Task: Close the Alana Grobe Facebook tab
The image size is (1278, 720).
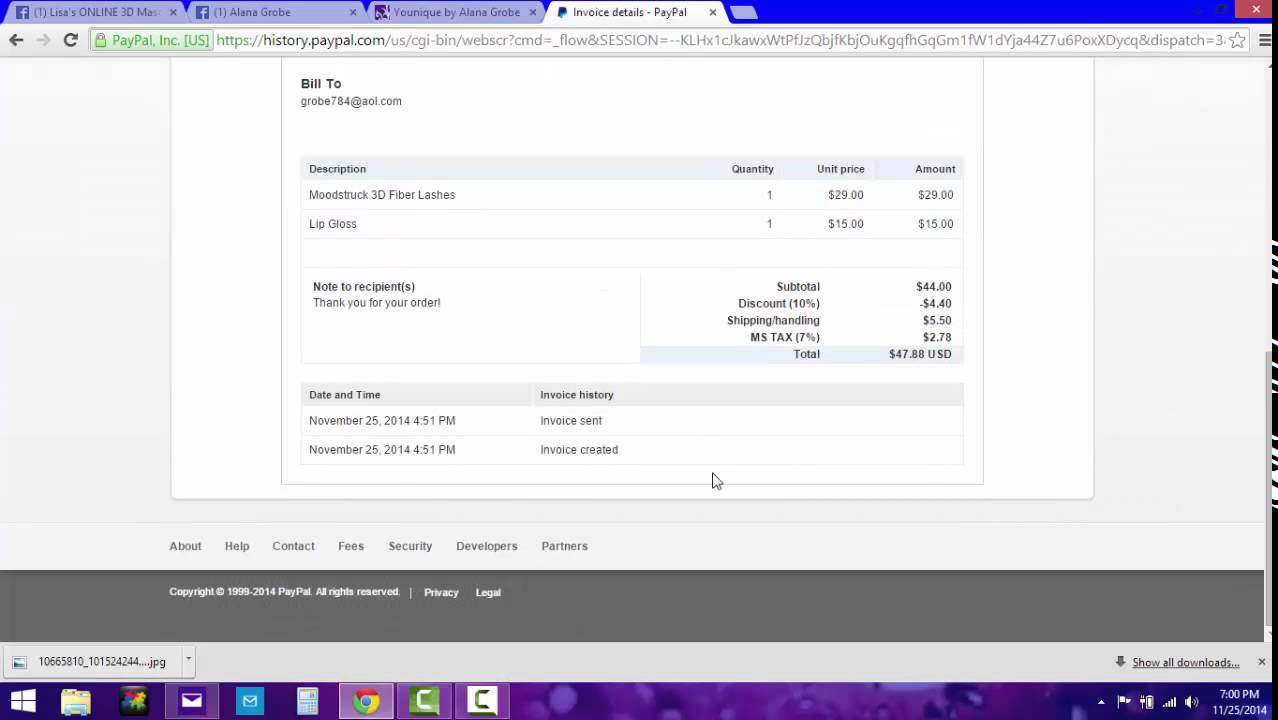Action: click(353, 12)
